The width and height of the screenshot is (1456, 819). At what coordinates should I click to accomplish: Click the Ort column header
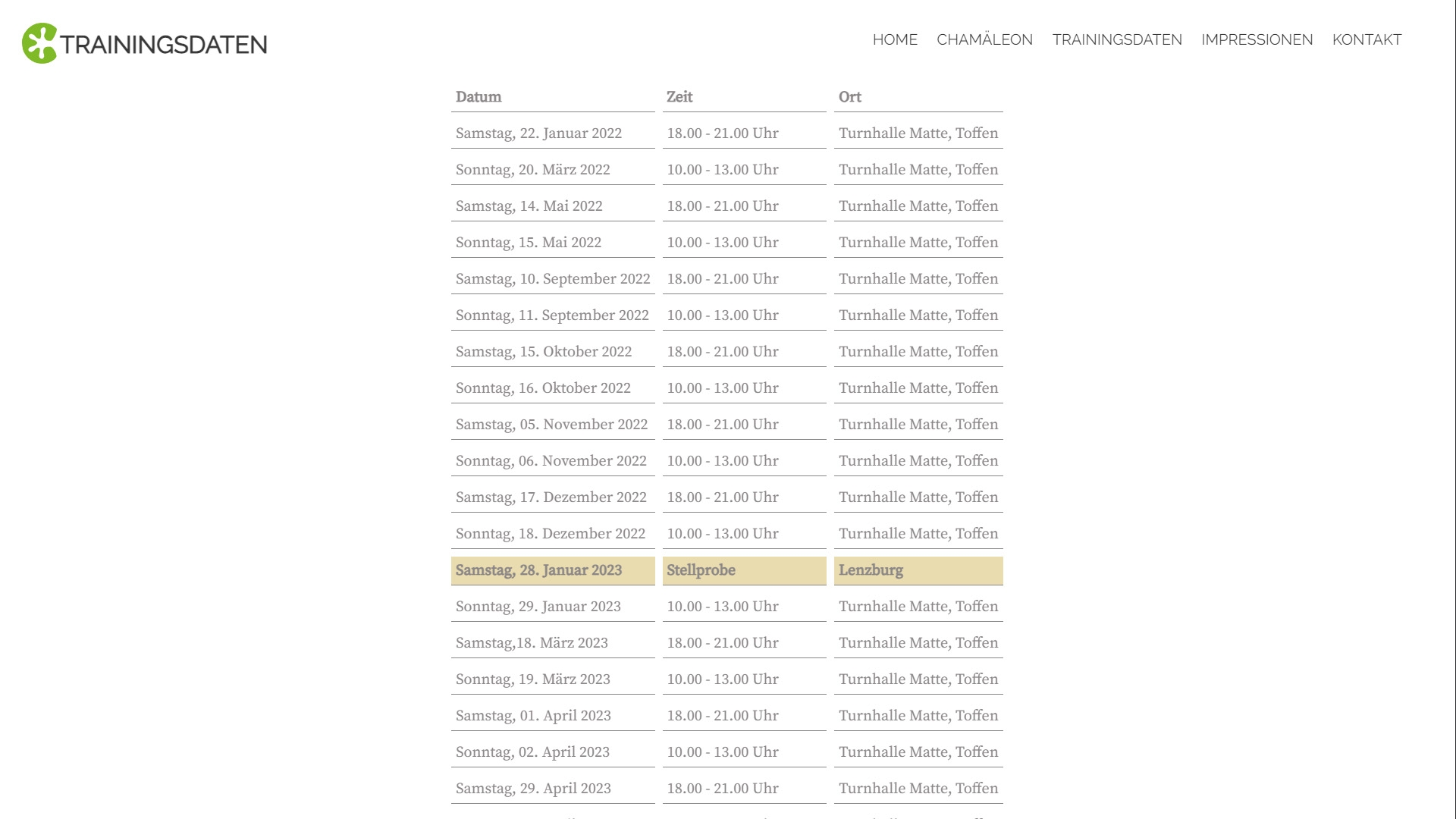[850, 97]
